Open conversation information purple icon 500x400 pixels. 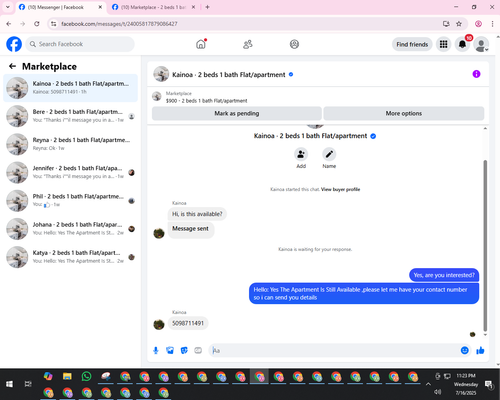tap(476, 74)
